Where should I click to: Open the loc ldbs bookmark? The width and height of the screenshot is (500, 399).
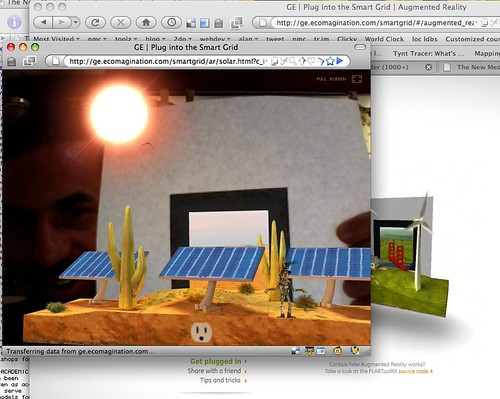click(x=424, y=39)
